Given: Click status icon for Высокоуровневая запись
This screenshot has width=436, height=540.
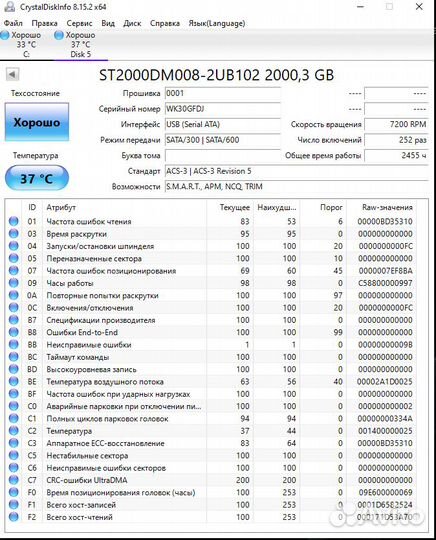Looking at the screenshot, I should 14,369.
